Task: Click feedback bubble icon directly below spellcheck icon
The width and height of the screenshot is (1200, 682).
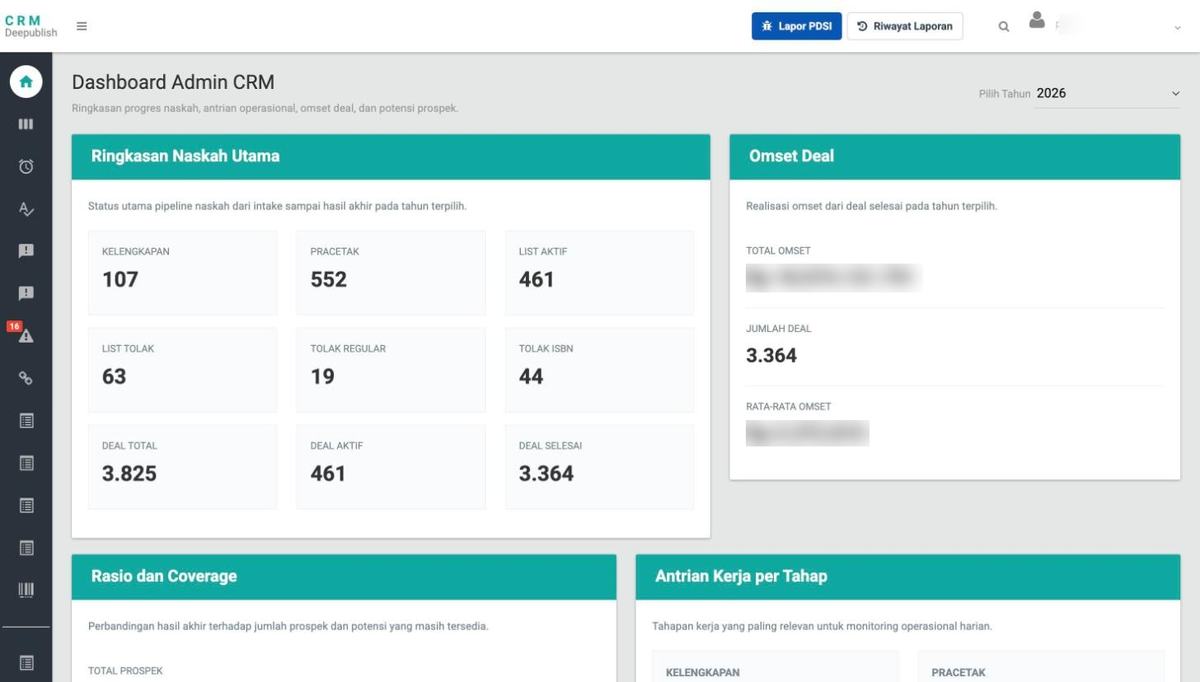Action: click(26, 251)
